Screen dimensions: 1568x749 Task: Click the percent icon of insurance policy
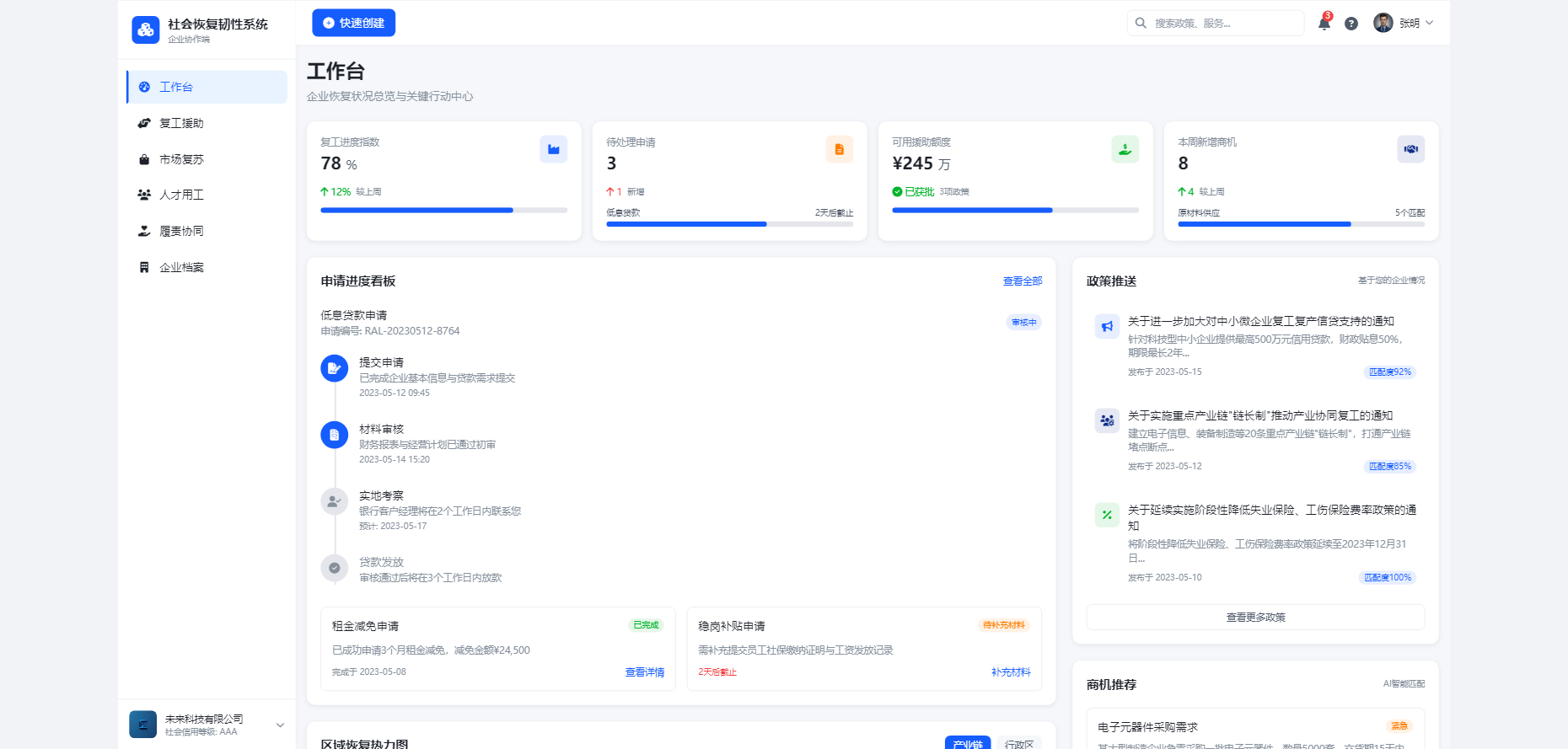pos(1107,515)
